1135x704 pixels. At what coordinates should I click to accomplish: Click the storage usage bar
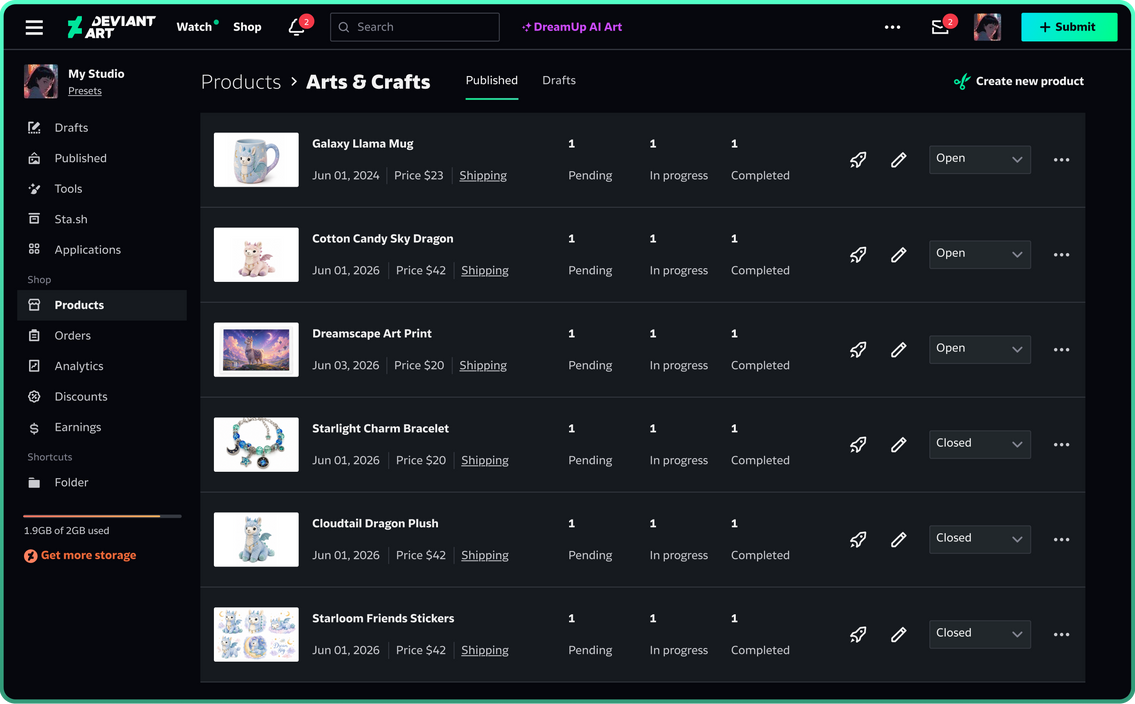click(x=102, y=516)
